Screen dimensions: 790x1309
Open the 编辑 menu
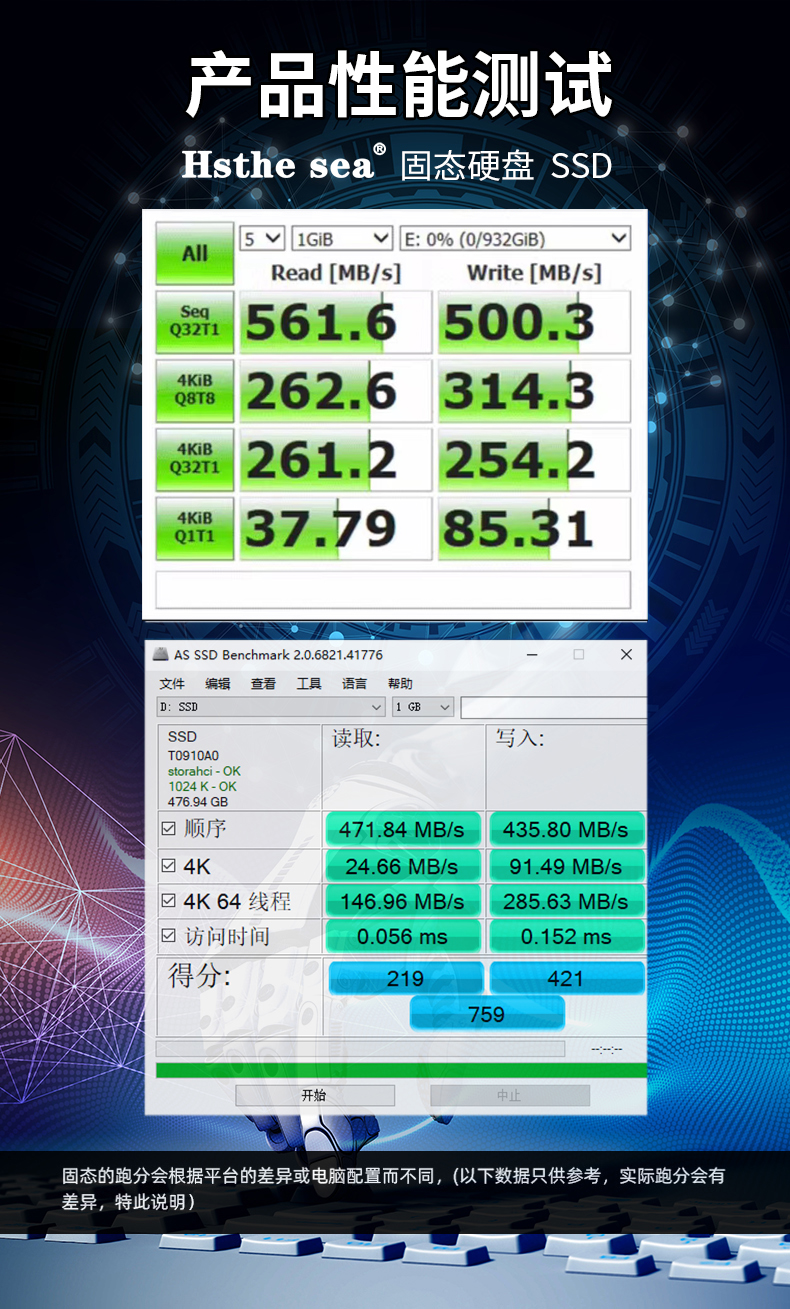point(217,684)
